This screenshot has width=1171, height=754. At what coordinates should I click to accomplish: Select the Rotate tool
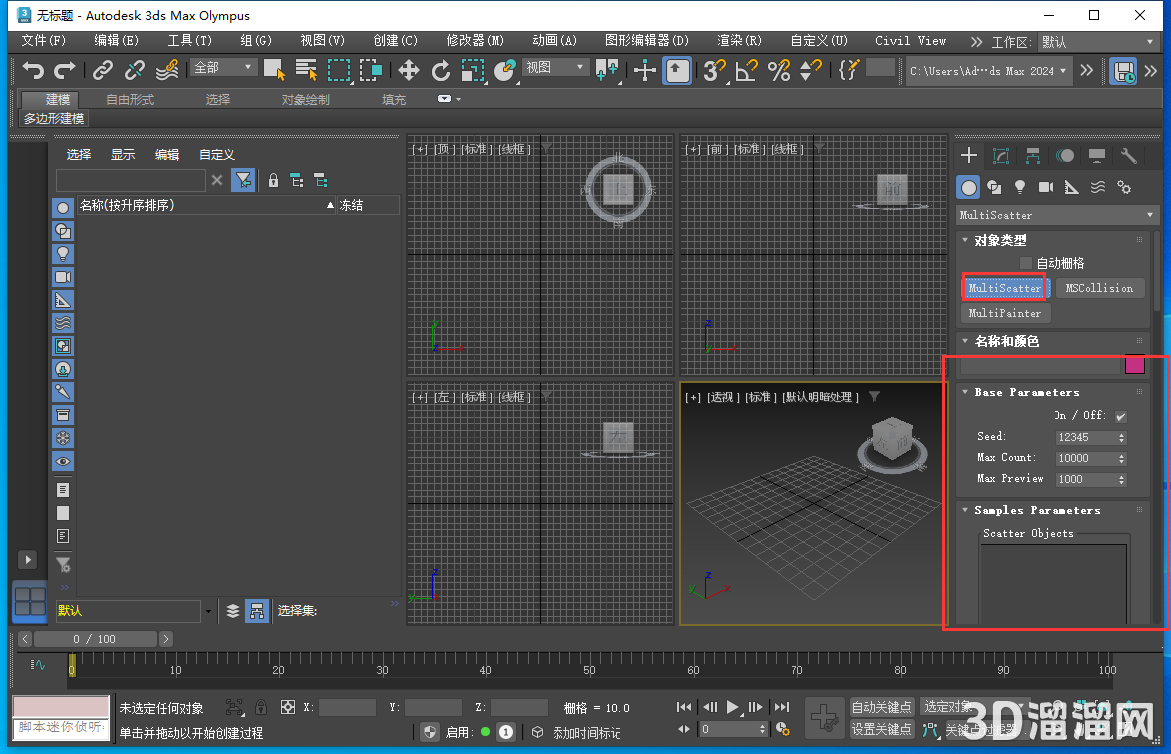pos(441,71)
